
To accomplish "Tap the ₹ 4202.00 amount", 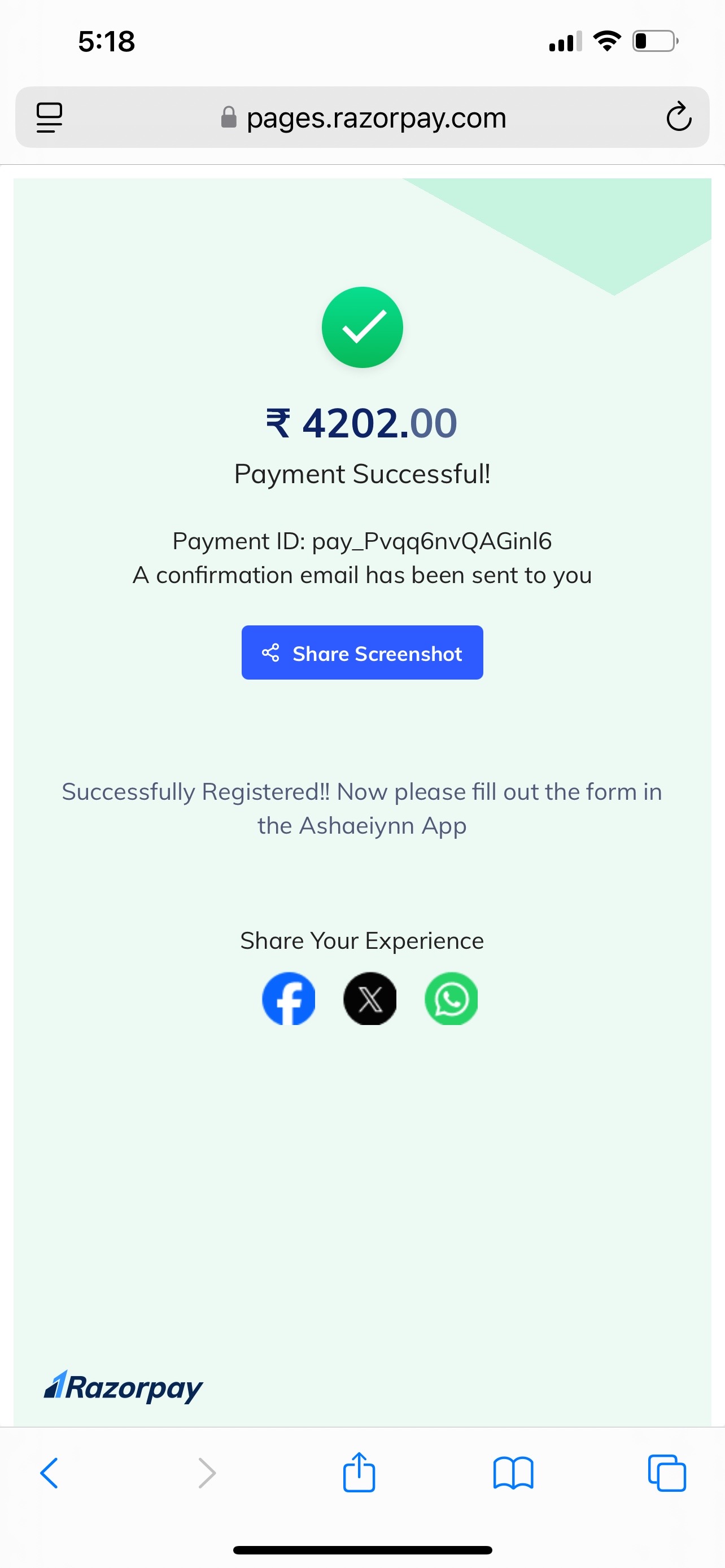I will pos(362,423).
